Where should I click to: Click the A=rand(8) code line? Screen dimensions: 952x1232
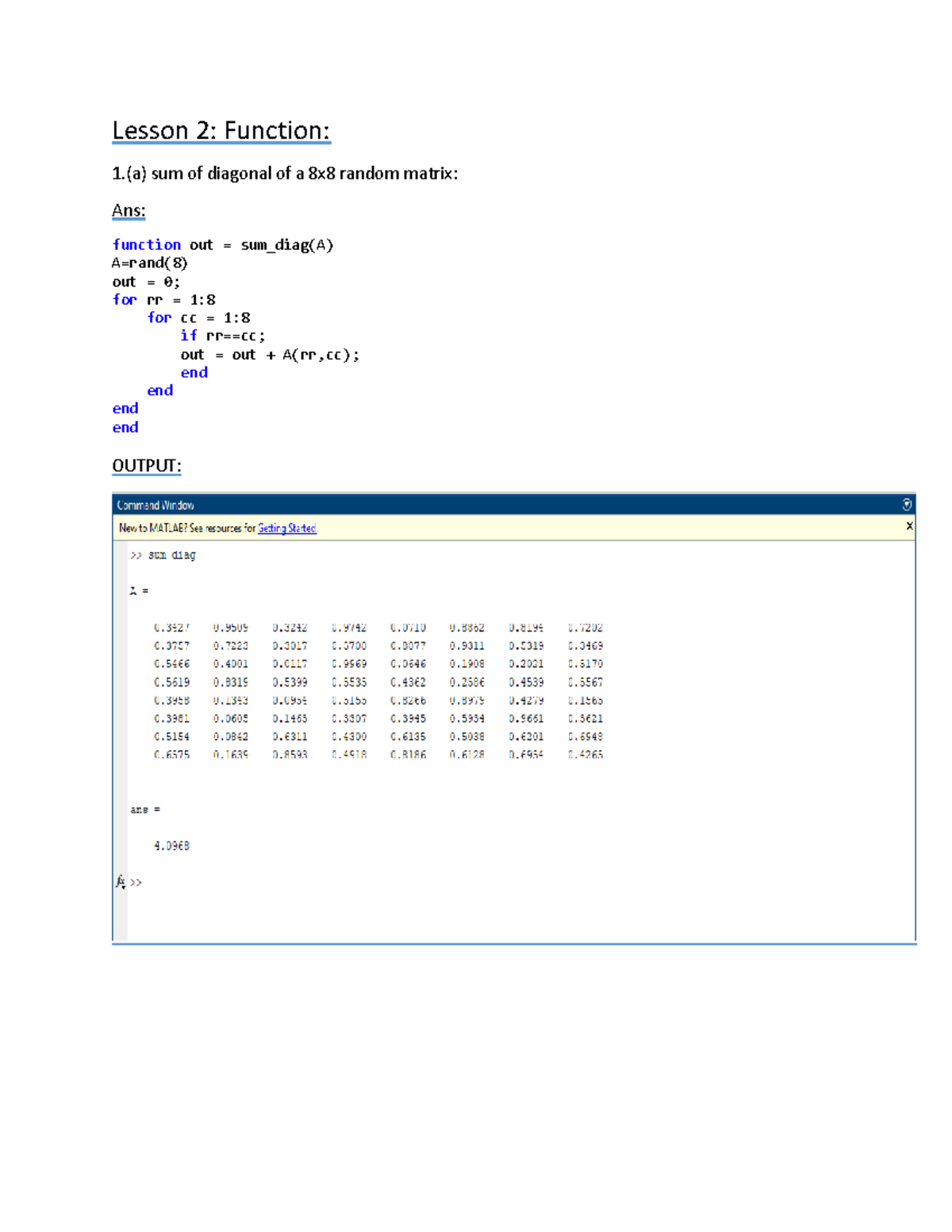(x=151, y=263)
